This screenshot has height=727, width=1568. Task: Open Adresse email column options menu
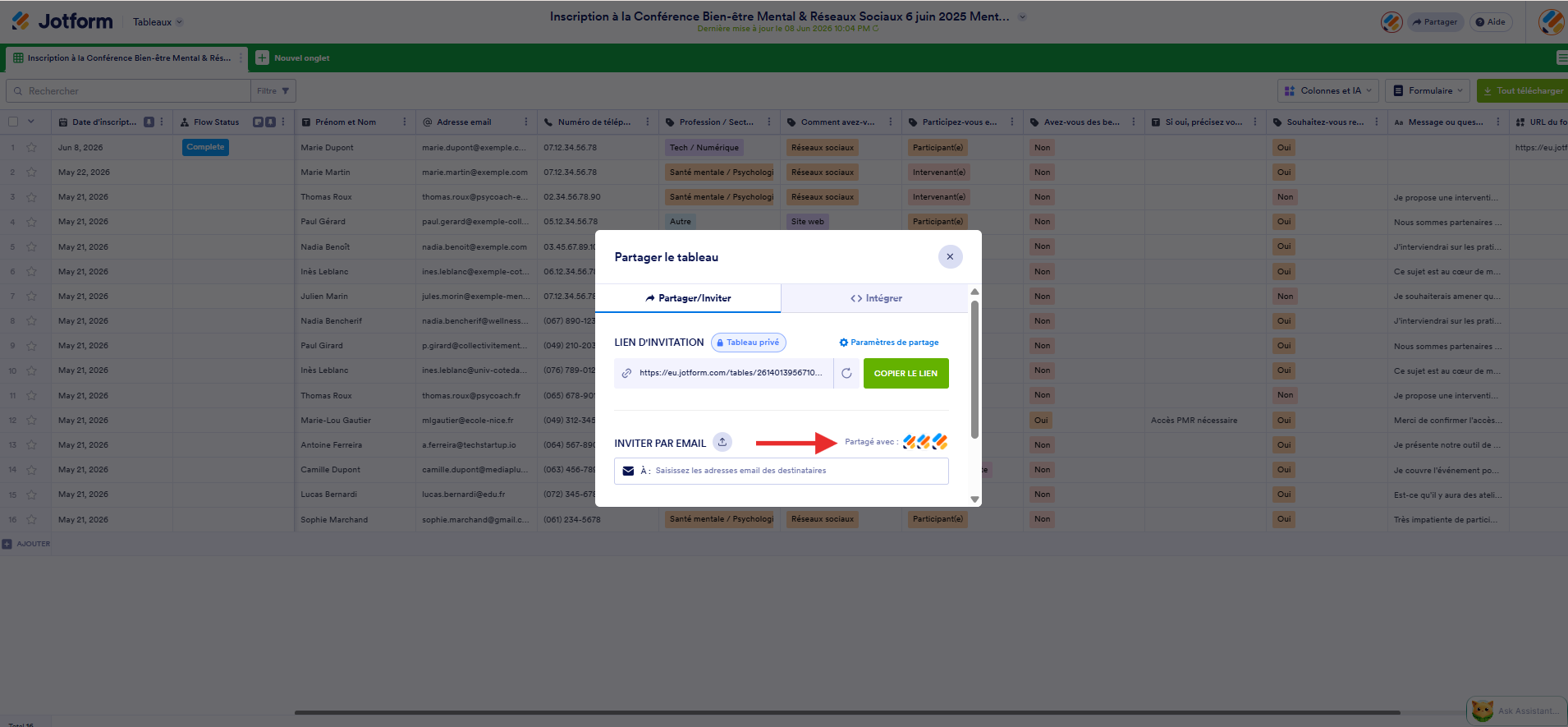[x=526, y=122]
